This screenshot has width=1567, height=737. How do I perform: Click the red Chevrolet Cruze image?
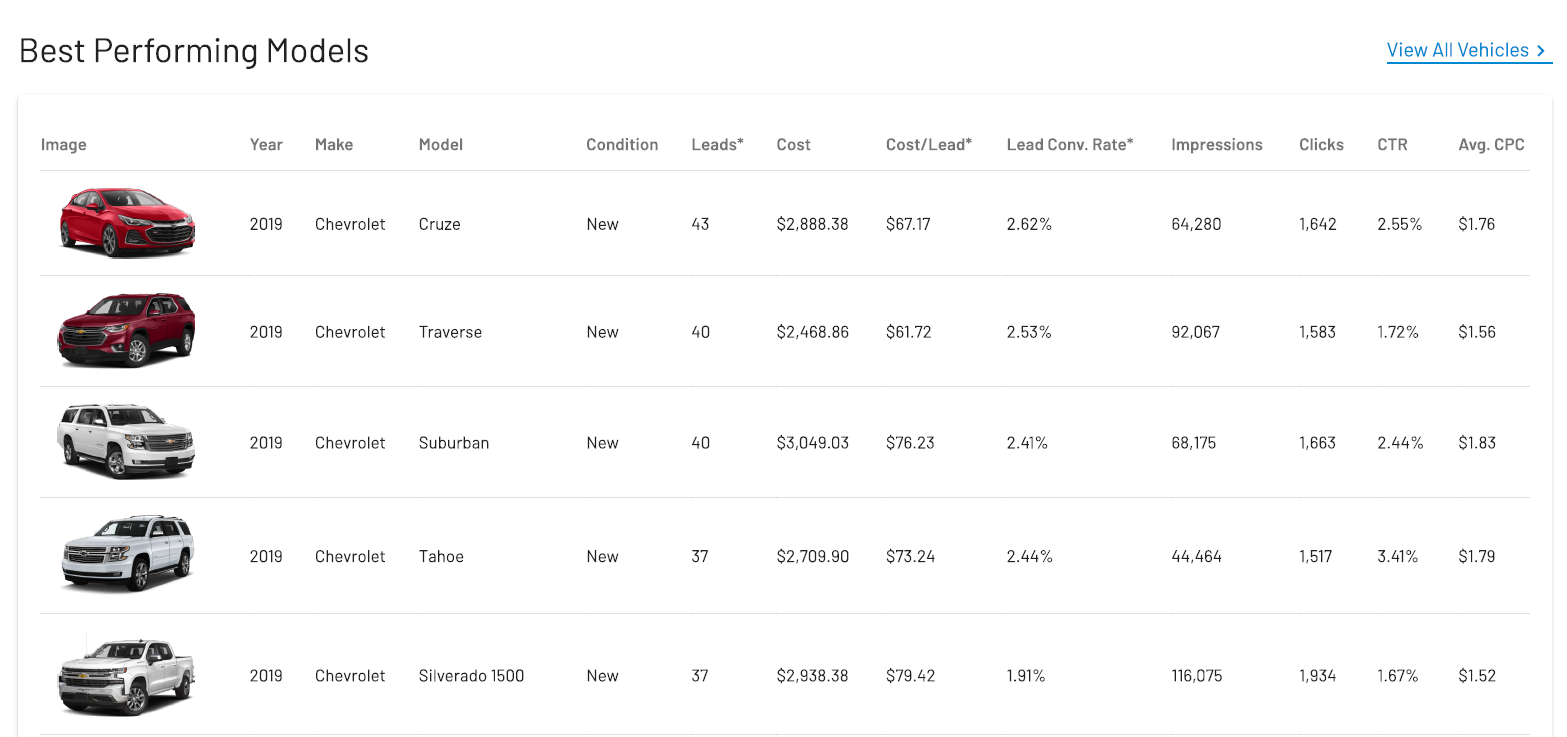[x=127, y=222]
